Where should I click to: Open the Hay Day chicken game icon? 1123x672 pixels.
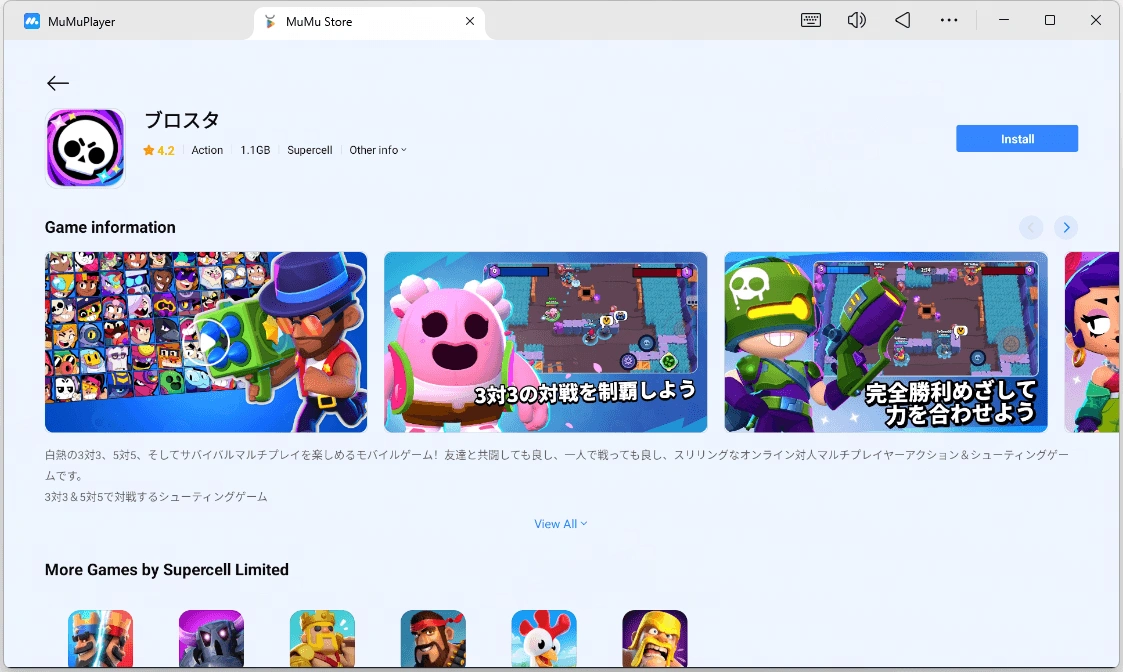pyautogui.click(x=544, y=639)
